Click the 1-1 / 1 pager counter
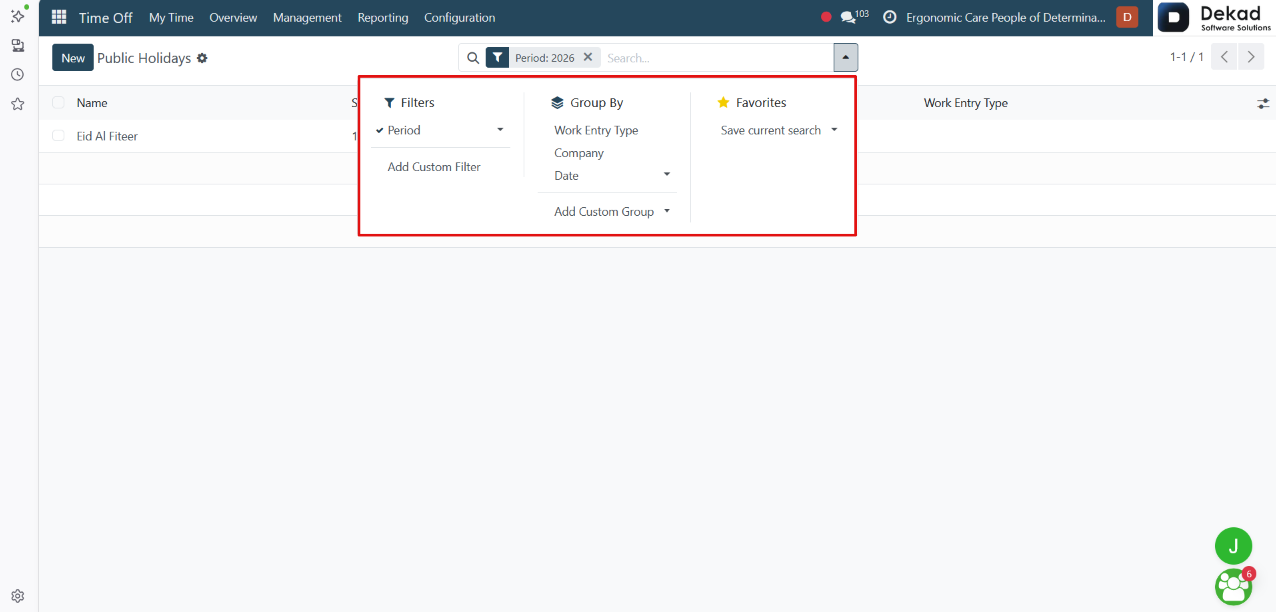Screen dimensions: 1276x612 tap(1187, 57)
